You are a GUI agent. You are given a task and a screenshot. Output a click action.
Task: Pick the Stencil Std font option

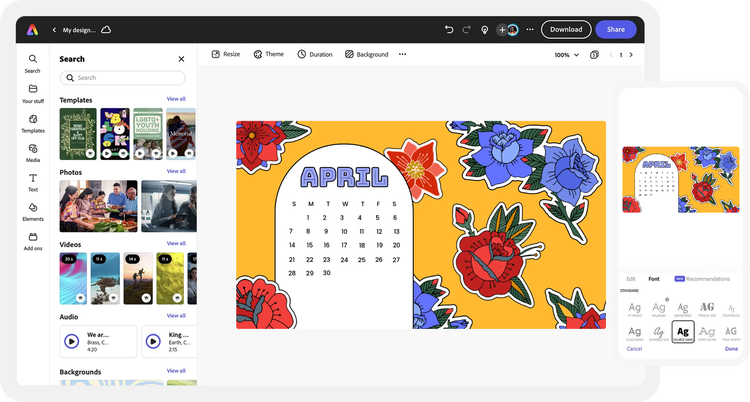(707, 309)
